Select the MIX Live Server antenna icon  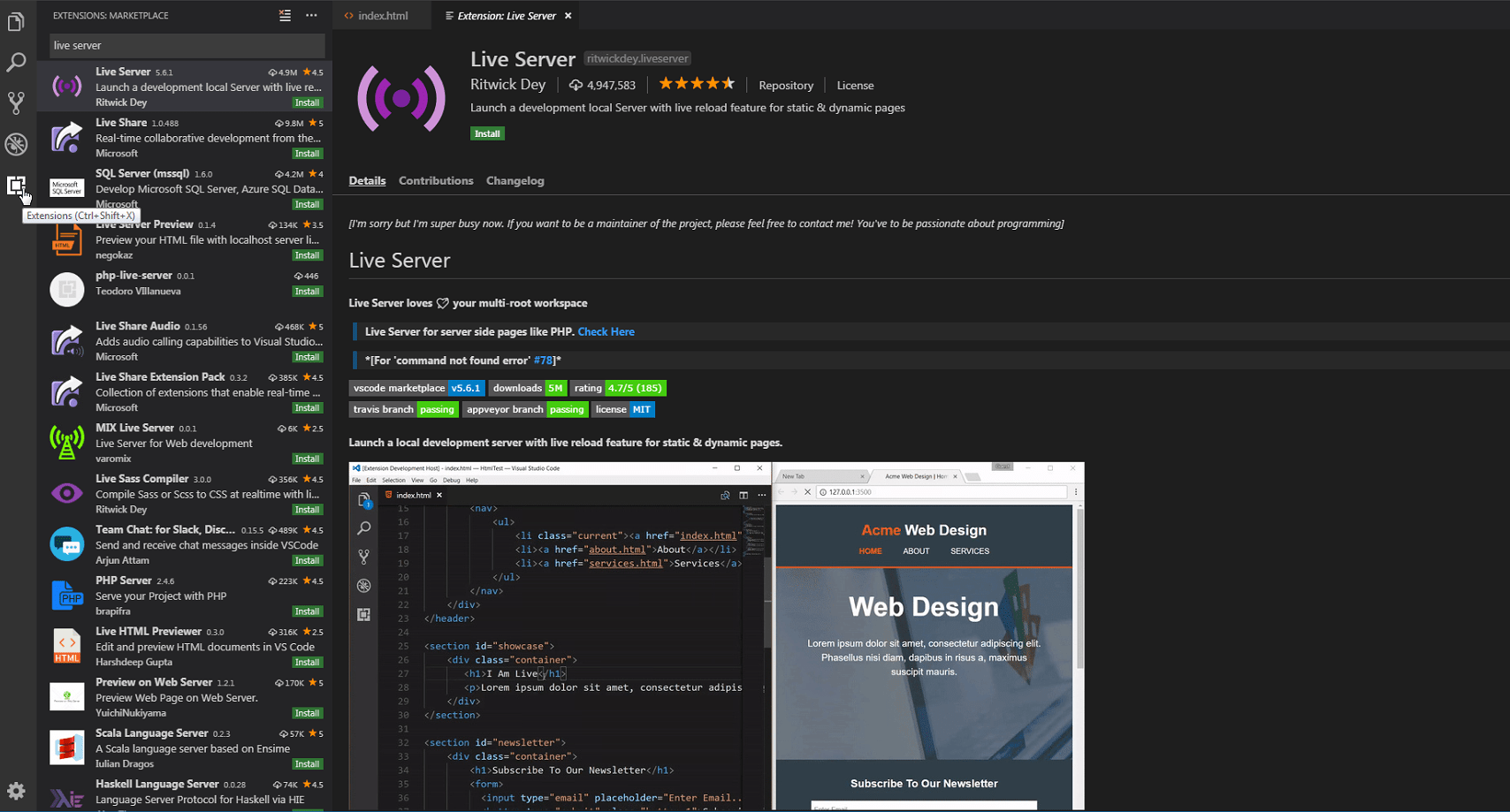point(67,442)
